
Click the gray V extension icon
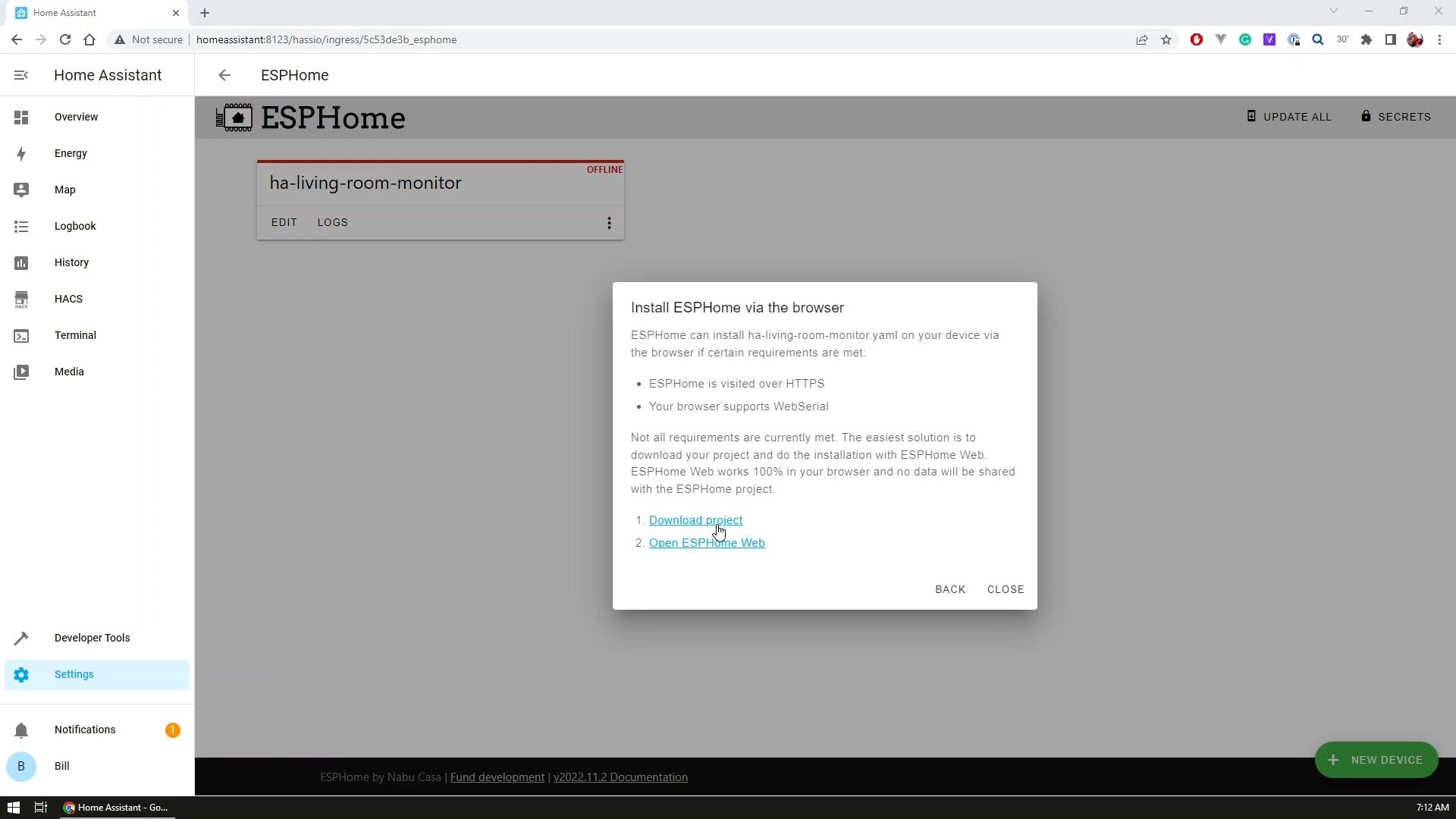1221,39
